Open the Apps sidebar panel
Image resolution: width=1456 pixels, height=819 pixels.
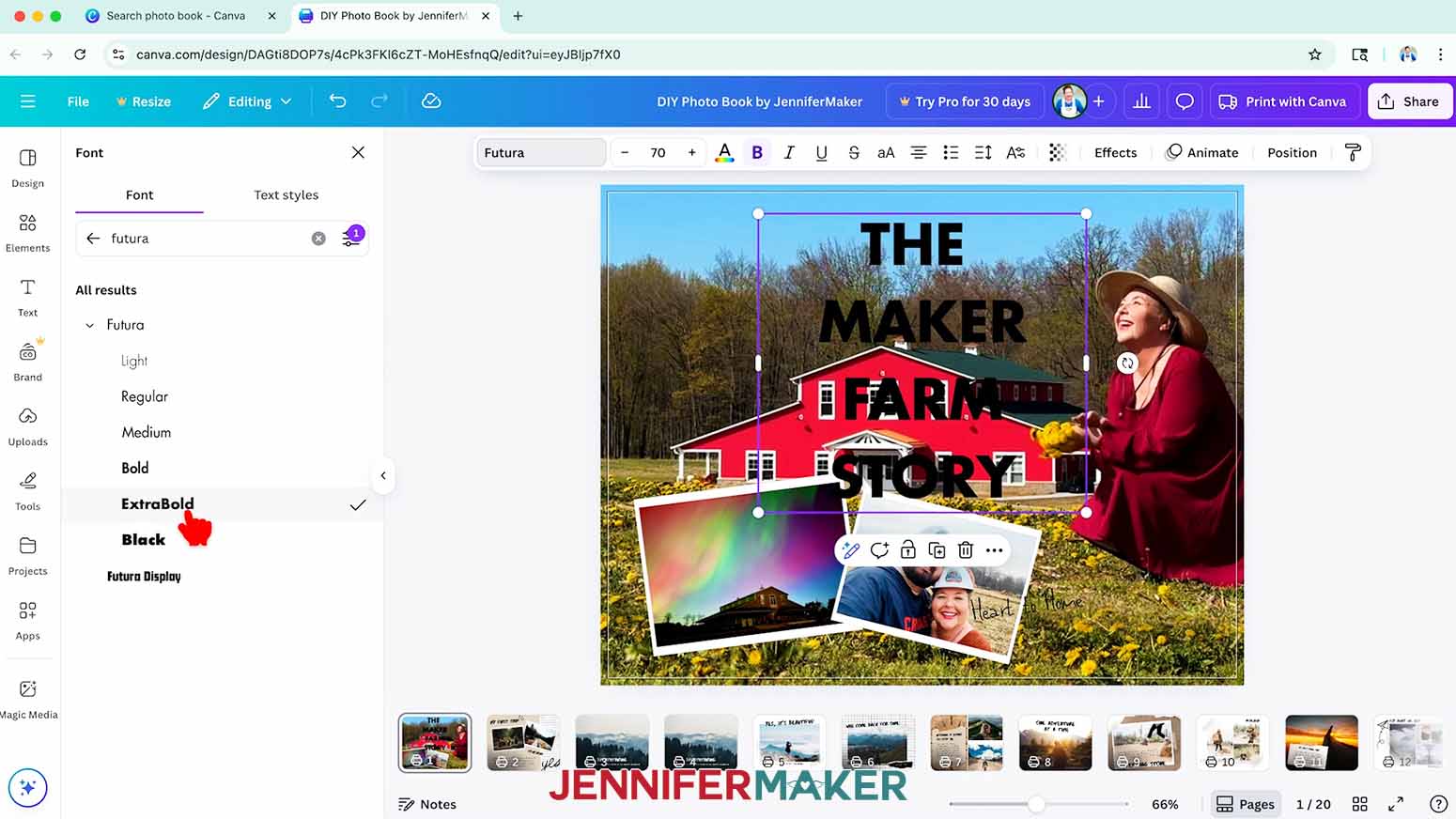tap(28, 622)
